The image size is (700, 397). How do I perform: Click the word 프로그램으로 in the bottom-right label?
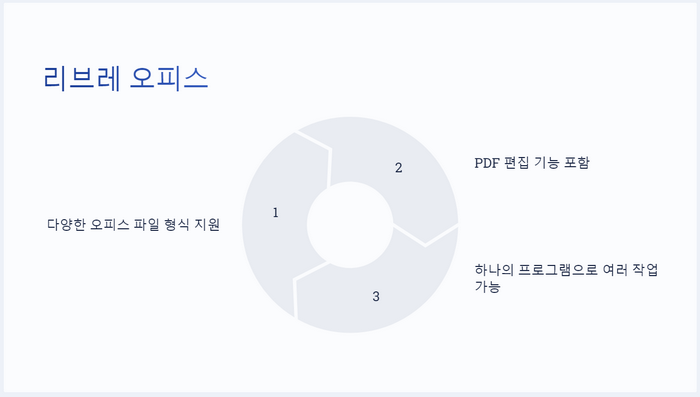point(558,270)
